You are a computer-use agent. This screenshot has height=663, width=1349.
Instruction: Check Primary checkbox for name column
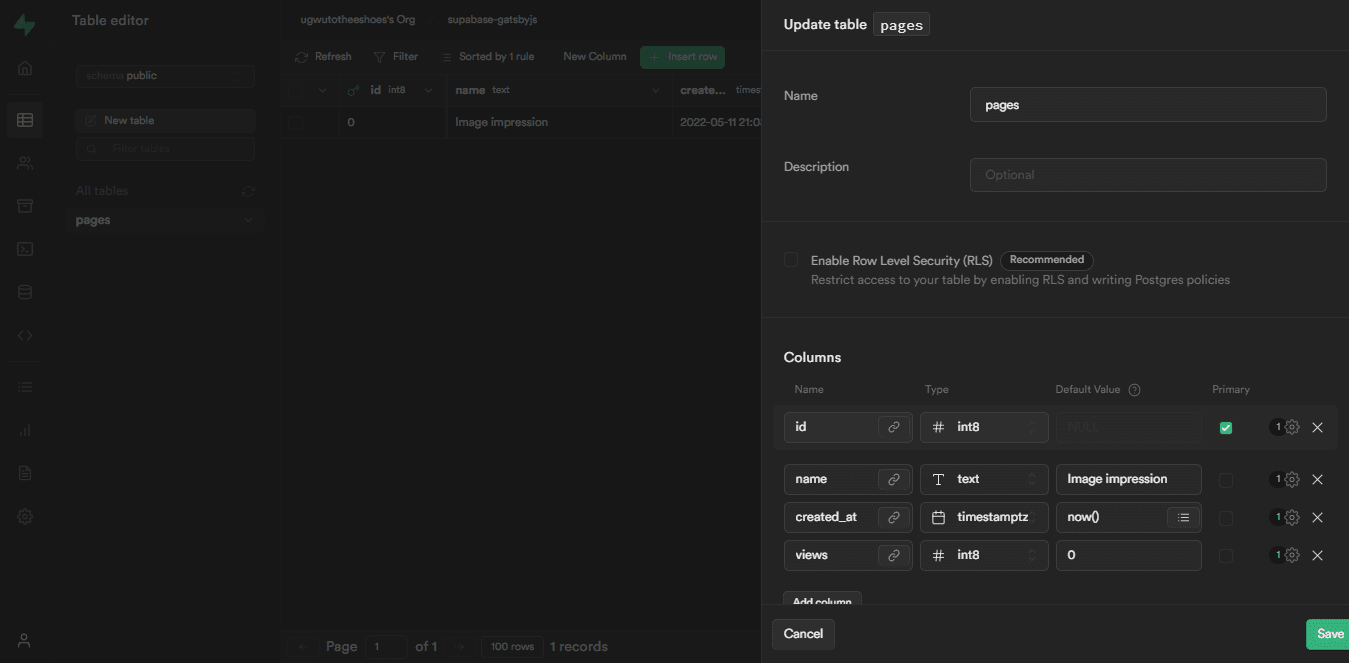point(1226,480)
